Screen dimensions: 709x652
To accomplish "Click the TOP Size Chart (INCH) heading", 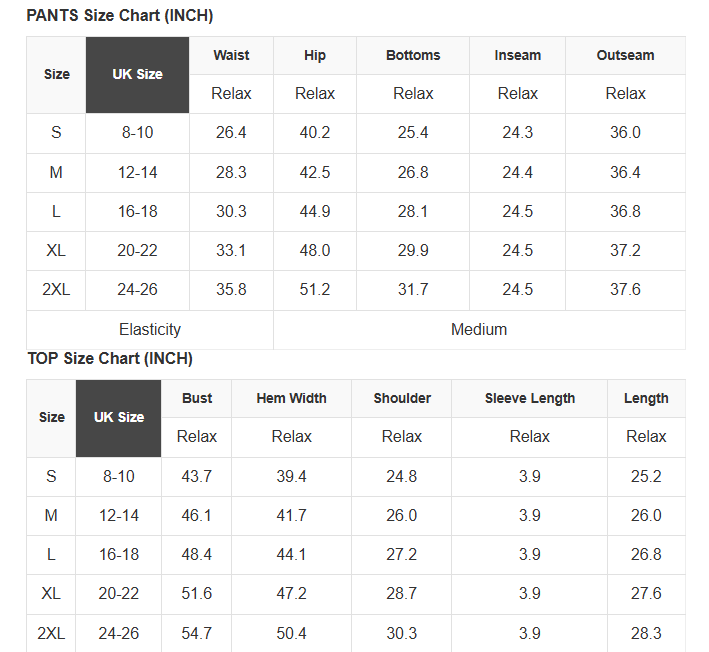I will pyautogui.click(x=110, y=358).
